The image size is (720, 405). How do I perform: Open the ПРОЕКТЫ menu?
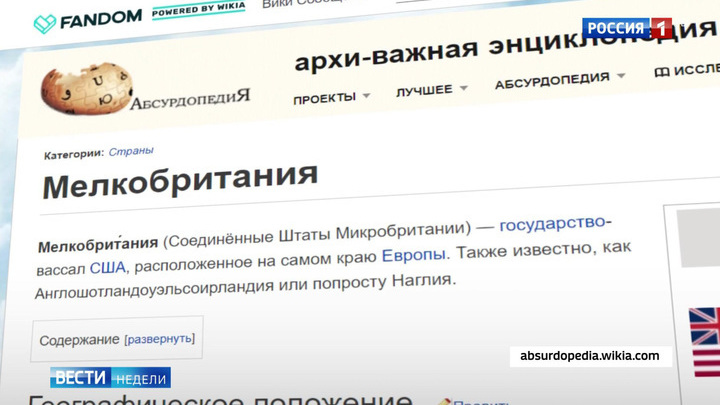click(324, 98)
